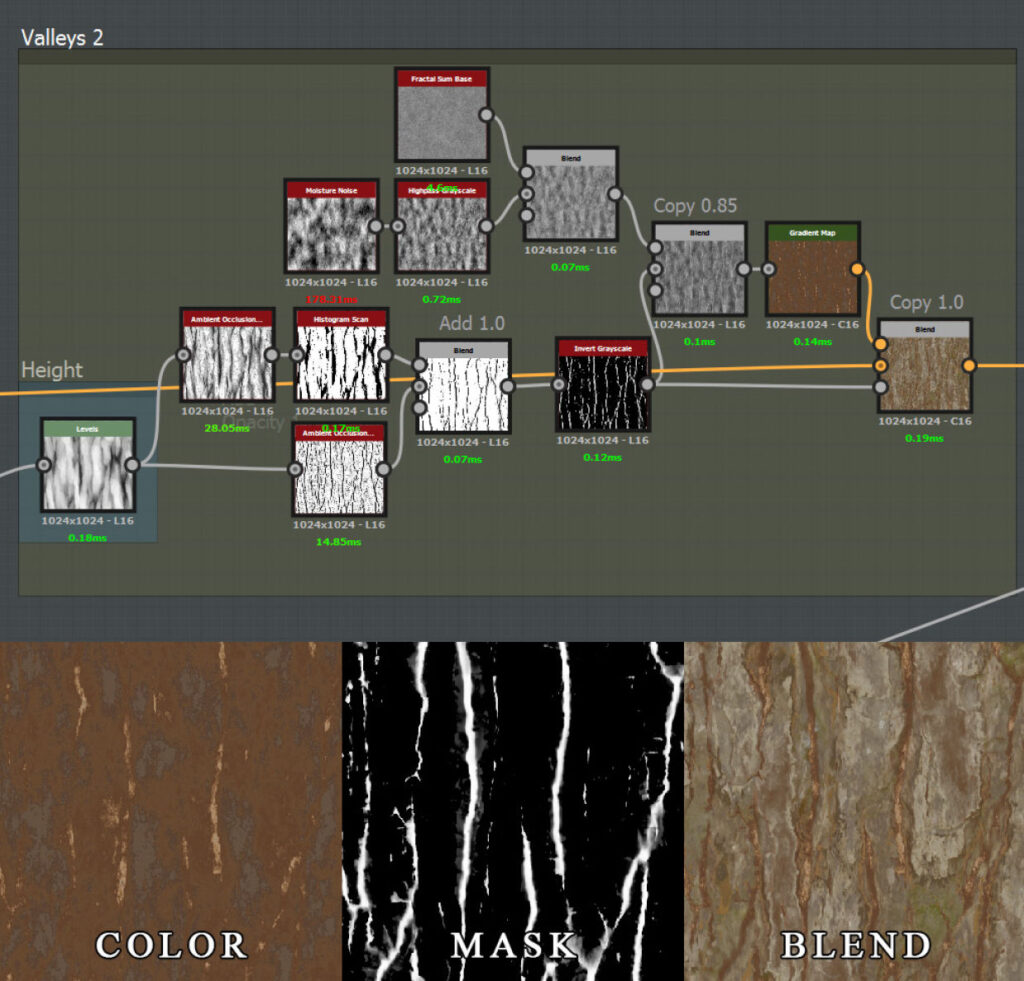The image size is (1024, 981).
Task: Select the Highpass Grayscale node preview
Action: tap(441, 234)
